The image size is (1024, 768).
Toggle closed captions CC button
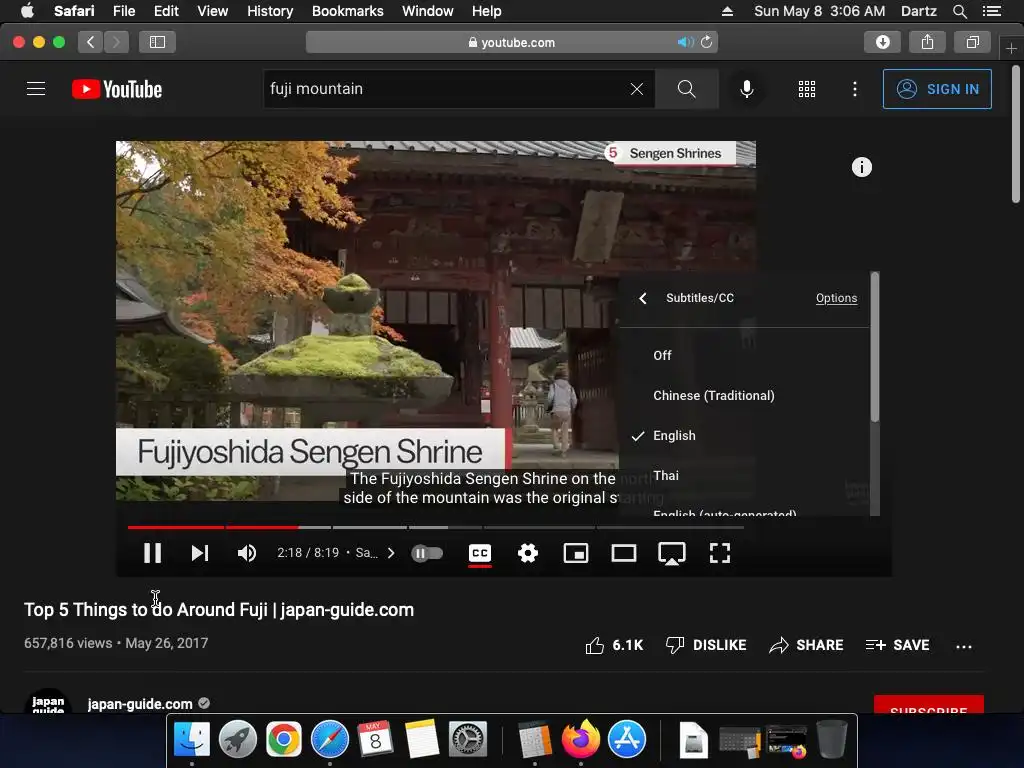pyautogui.click(x=480, y=553)
